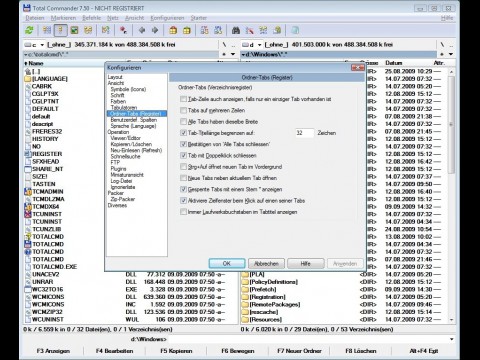480x360 pixels.
Task: Uncheck 'Aktiviere Zielfenster beim Klick' option
Action: 183,201
